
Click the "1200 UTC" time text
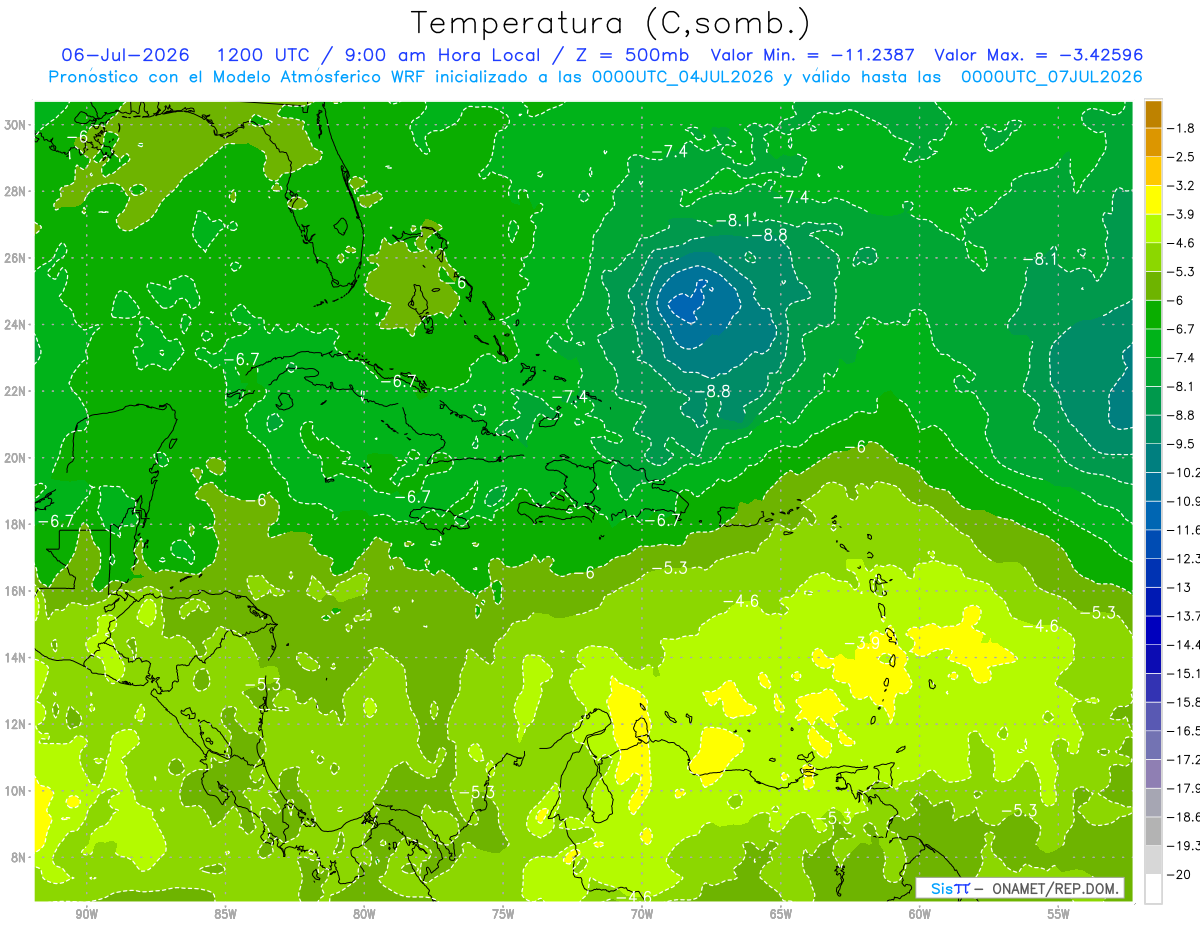(x=264, y=55)
